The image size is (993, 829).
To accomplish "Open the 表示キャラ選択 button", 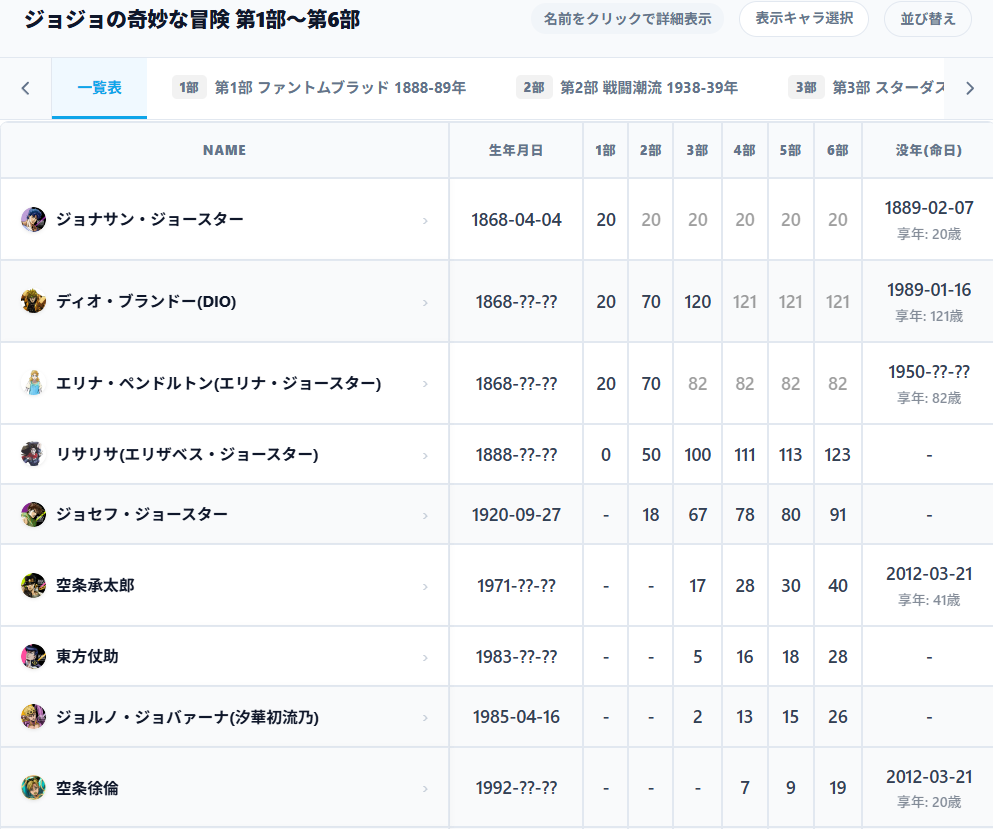I will pos(804,18).
